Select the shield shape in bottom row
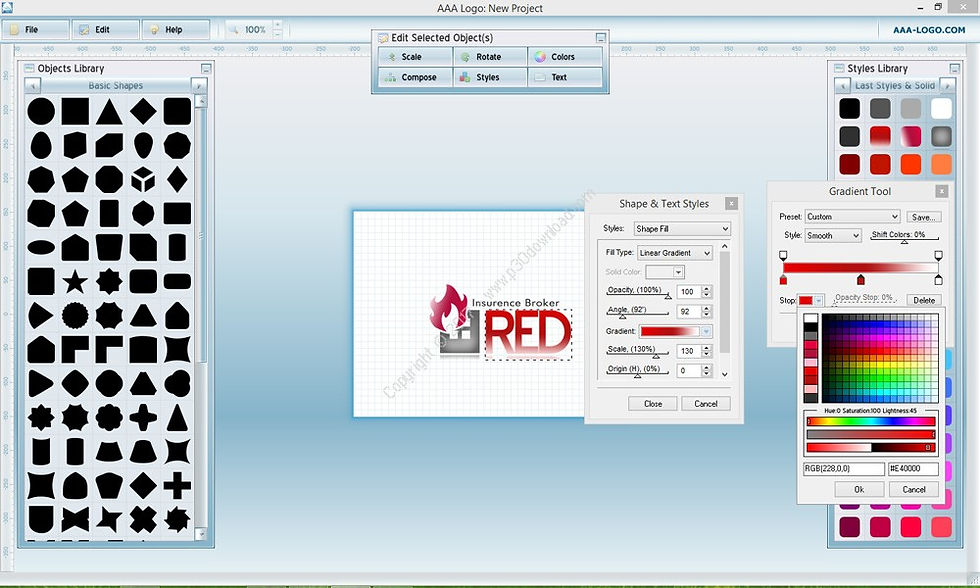 click(41, 519)
